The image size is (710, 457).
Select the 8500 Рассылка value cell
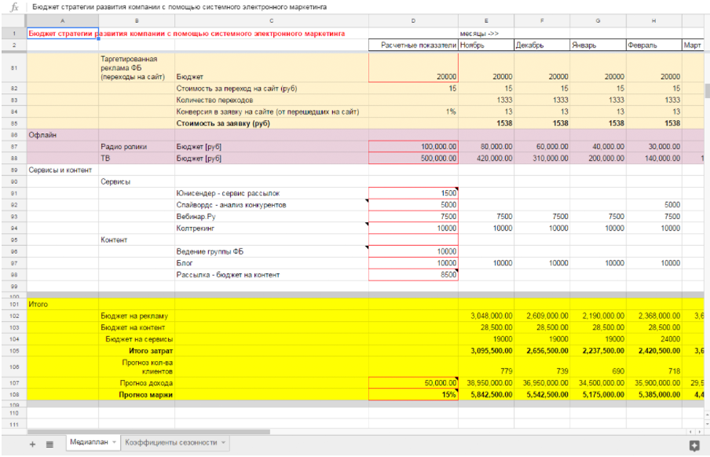413,275
